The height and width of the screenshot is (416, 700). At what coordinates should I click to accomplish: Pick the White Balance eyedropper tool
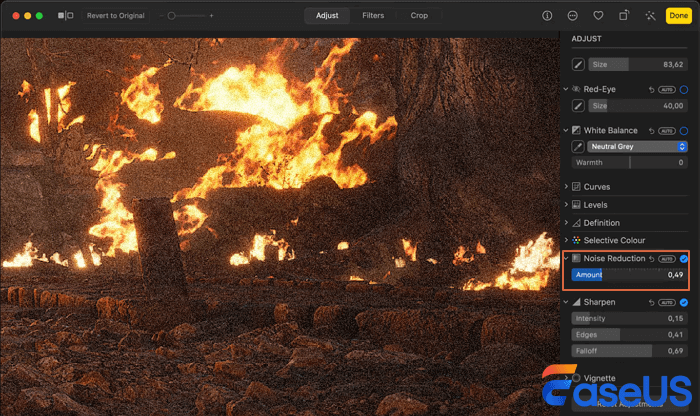click(578, 146)
